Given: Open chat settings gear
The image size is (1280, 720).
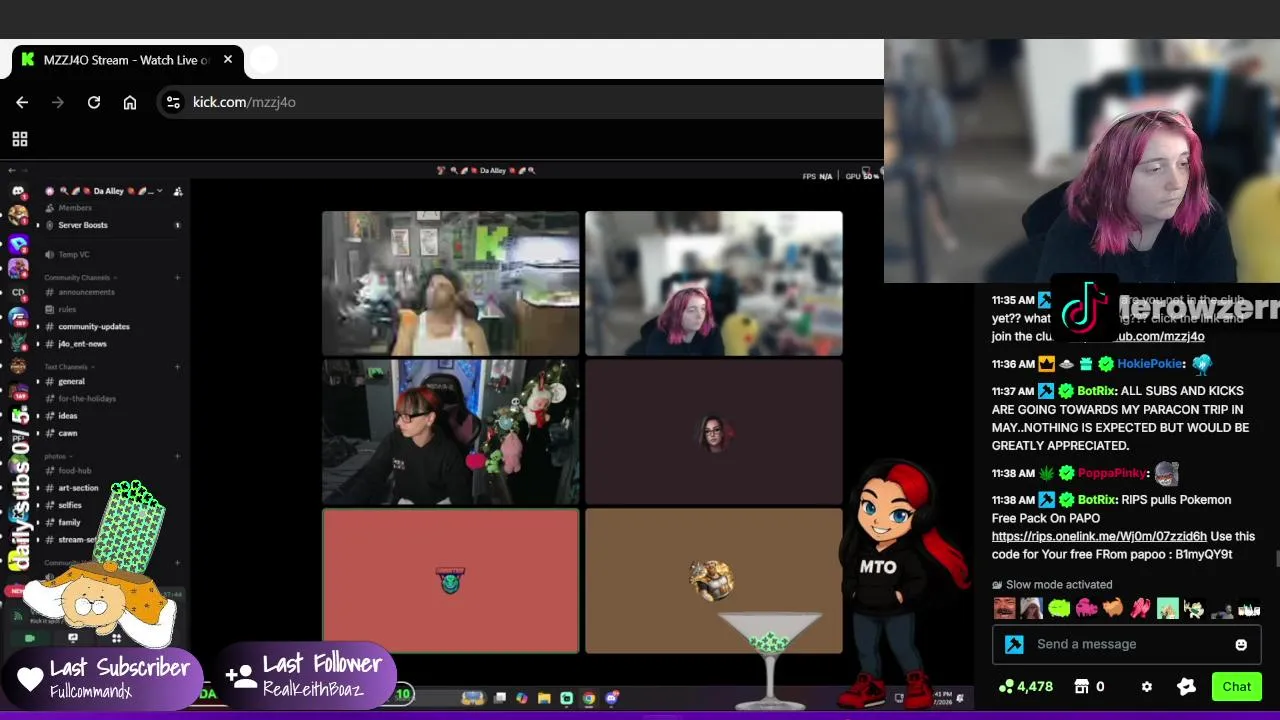Looking at the screenshot, I should (1147, 687).
